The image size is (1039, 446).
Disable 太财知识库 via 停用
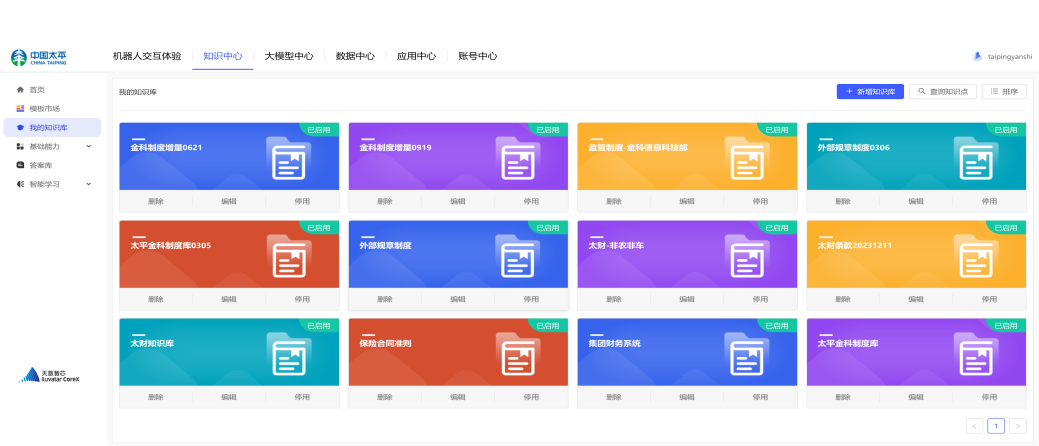point(302,397)
